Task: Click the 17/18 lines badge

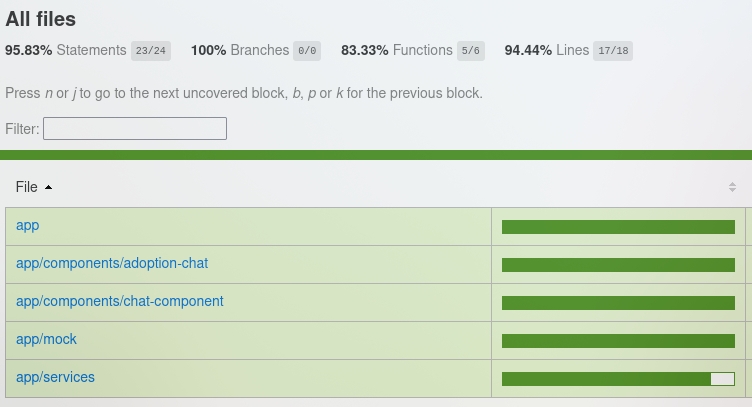Action: coord(613,51)
